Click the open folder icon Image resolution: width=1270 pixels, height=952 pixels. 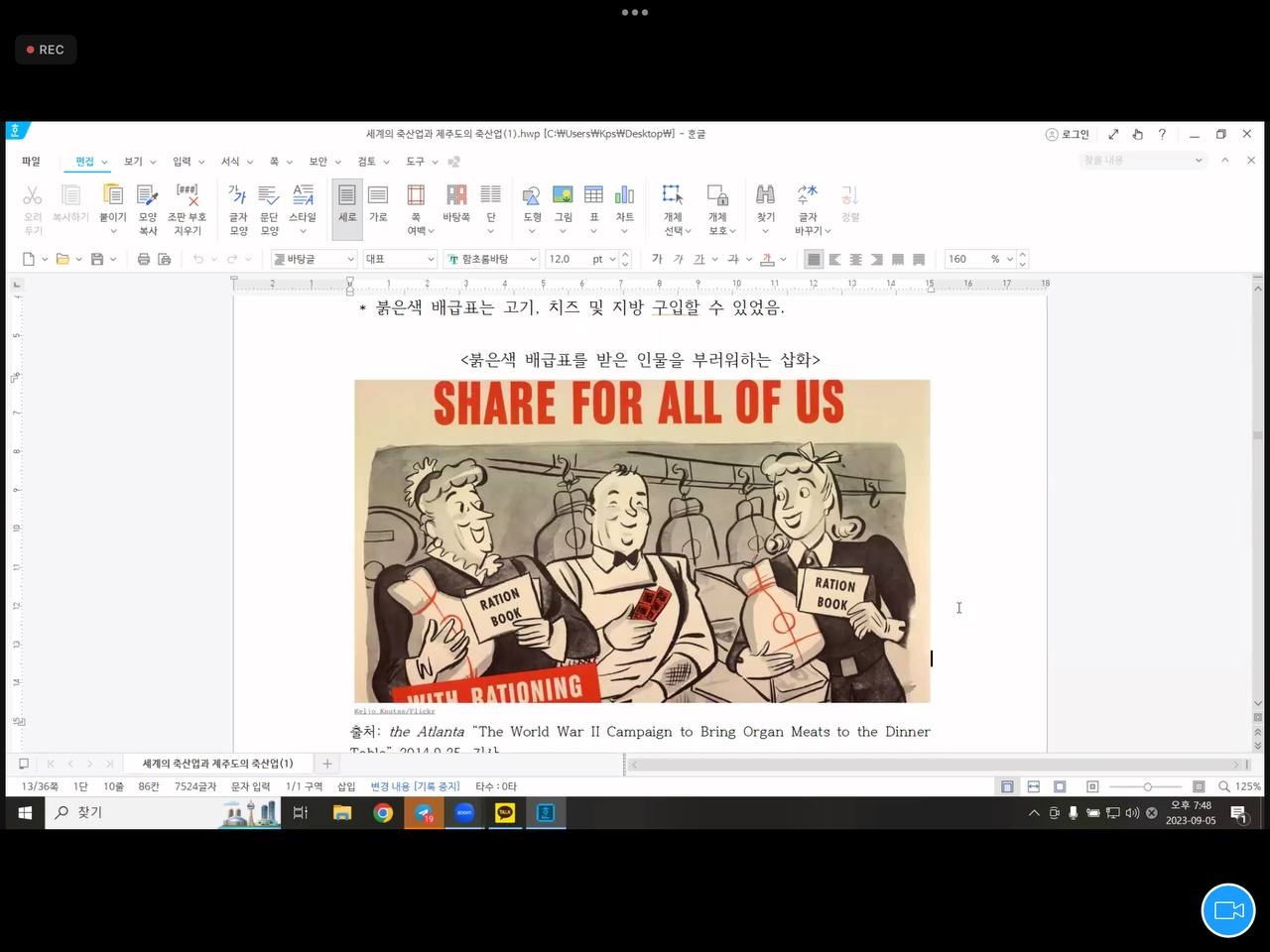point(63,259)
